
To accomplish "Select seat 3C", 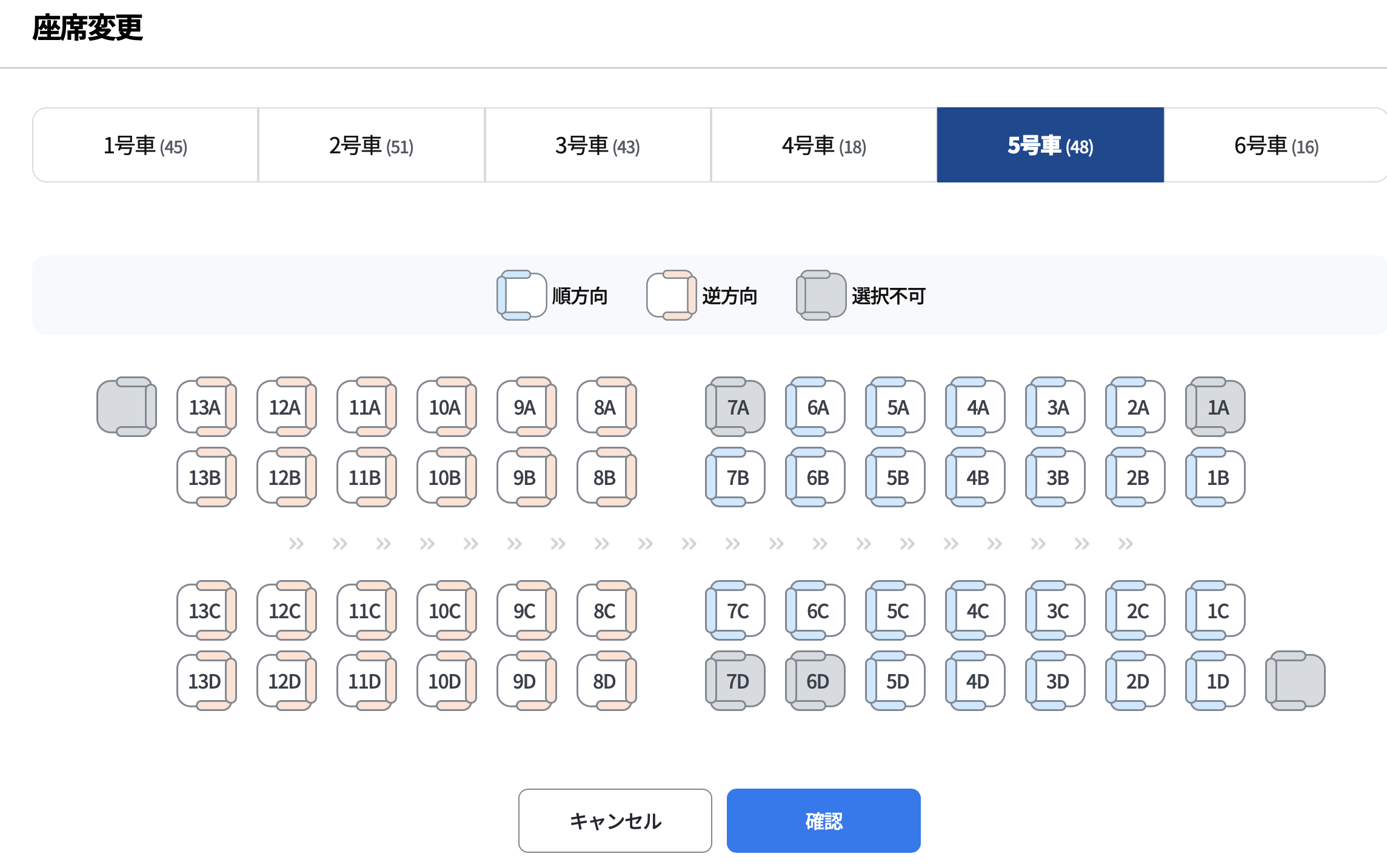I will (x=1056, y=611).
